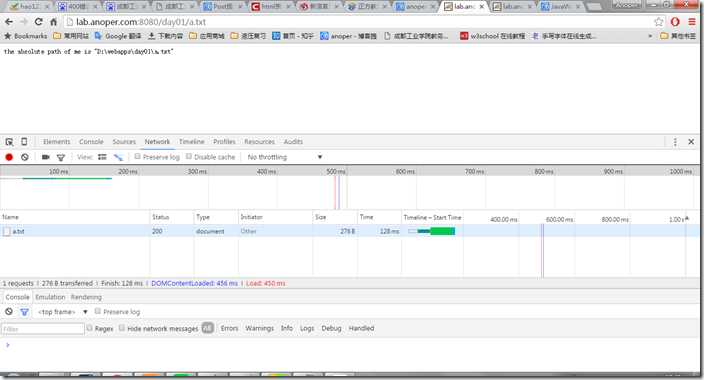Open the Sources tab
This screenshot has width=704, height=380.
coord(124,141)
